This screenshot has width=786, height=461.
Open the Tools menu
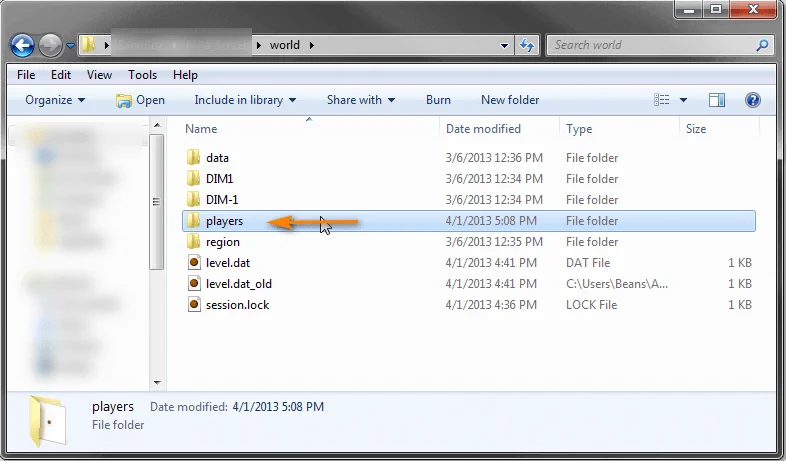coord(142,75)
